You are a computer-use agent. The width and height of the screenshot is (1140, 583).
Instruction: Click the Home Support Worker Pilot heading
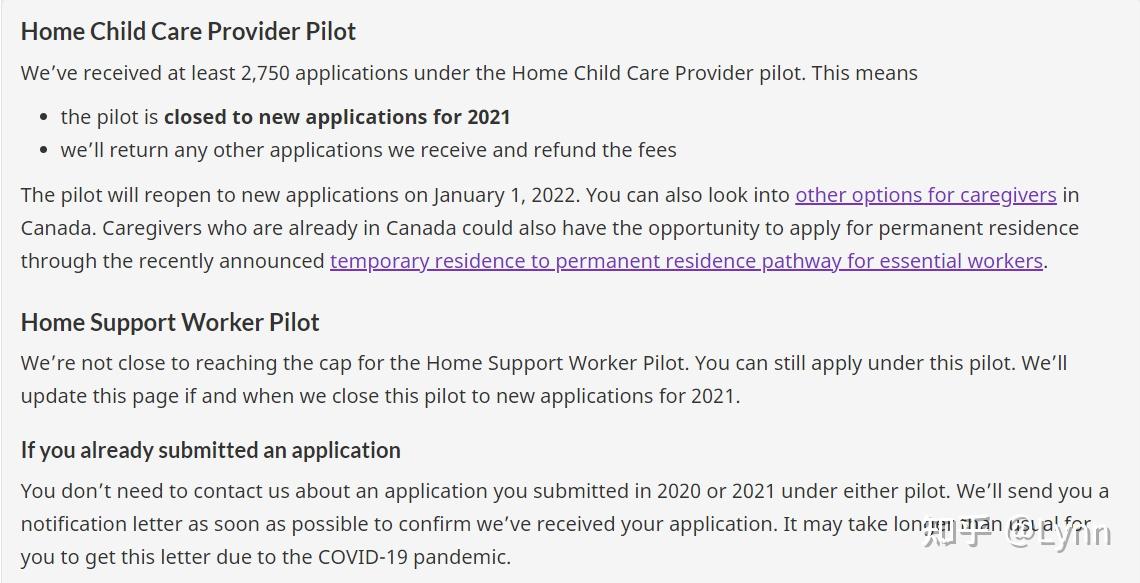(x=170, y=322)
